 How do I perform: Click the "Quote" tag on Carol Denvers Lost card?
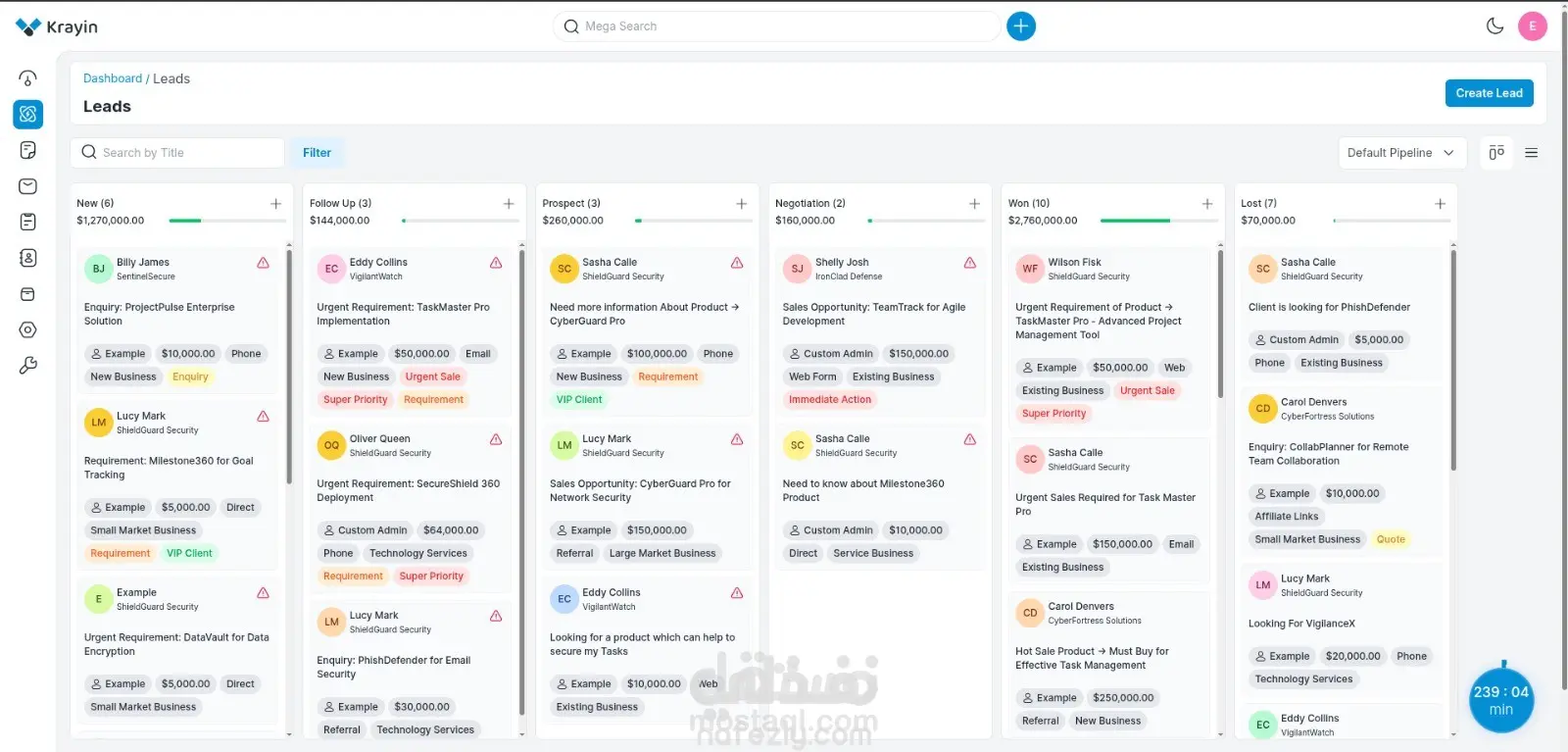click(x=1391, y=540)
